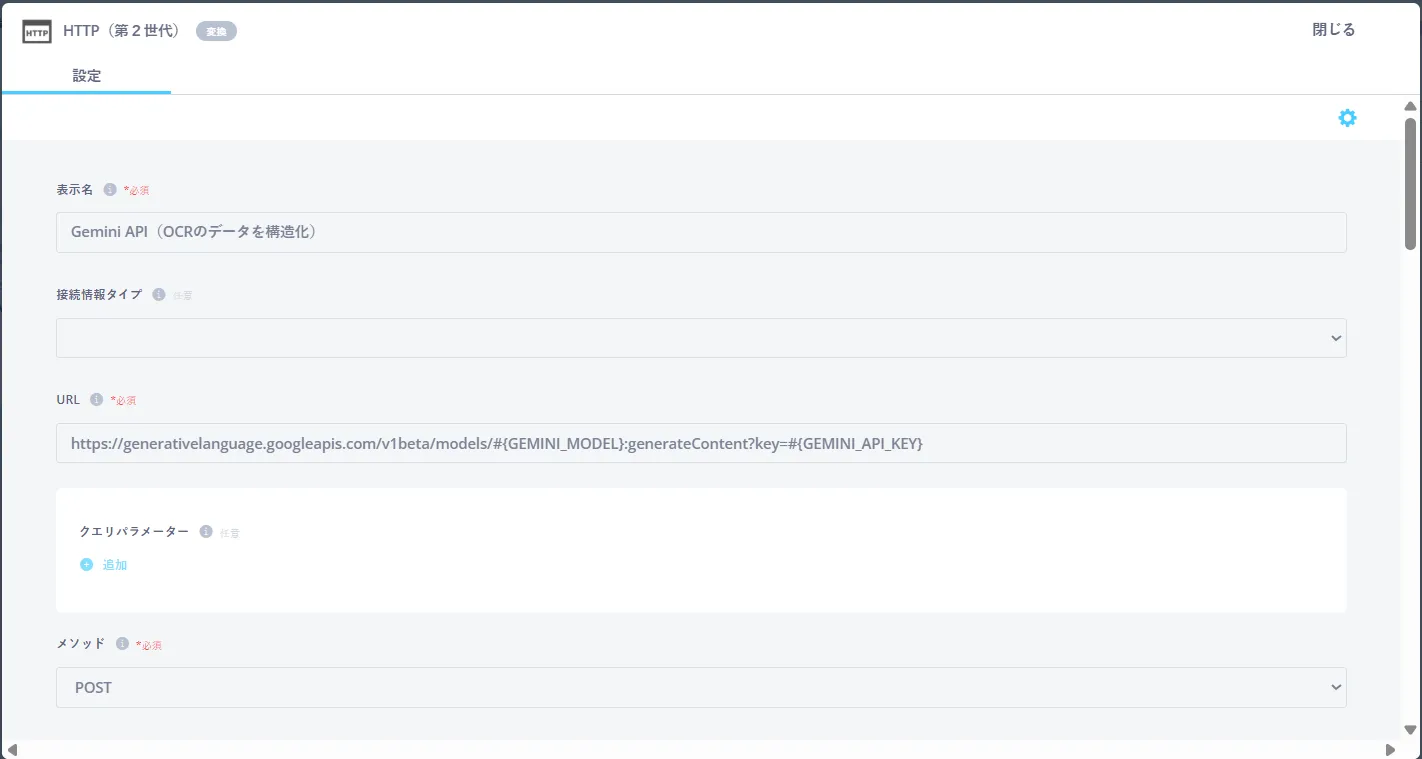The image size is (1422, 759).
Task: Click the info icon beside クエリパラメーター
Action: (x=206, y=532)
